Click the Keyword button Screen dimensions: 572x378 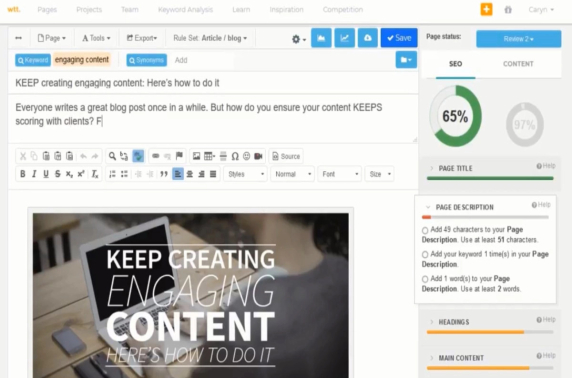[x=33, y=60]
